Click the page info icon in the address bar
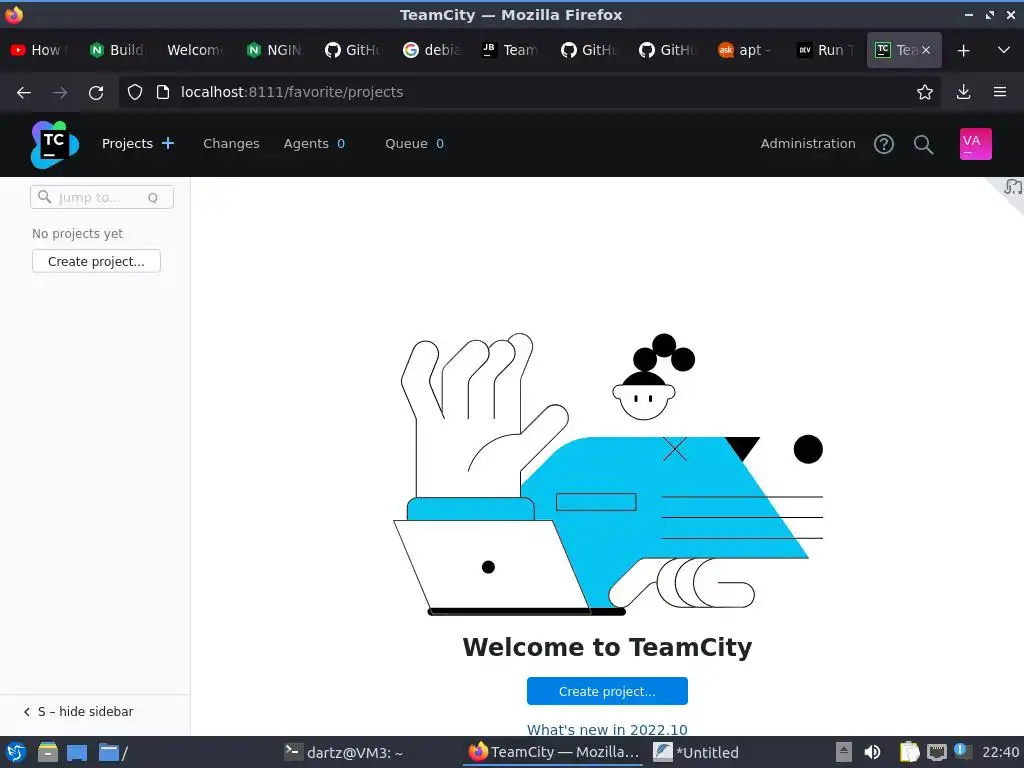1024x768 pixels. [x=163, y=92]
